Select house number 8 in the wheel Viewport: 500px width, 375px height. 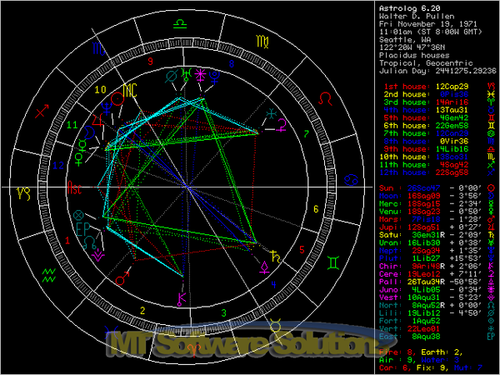(x=231, y=63)
